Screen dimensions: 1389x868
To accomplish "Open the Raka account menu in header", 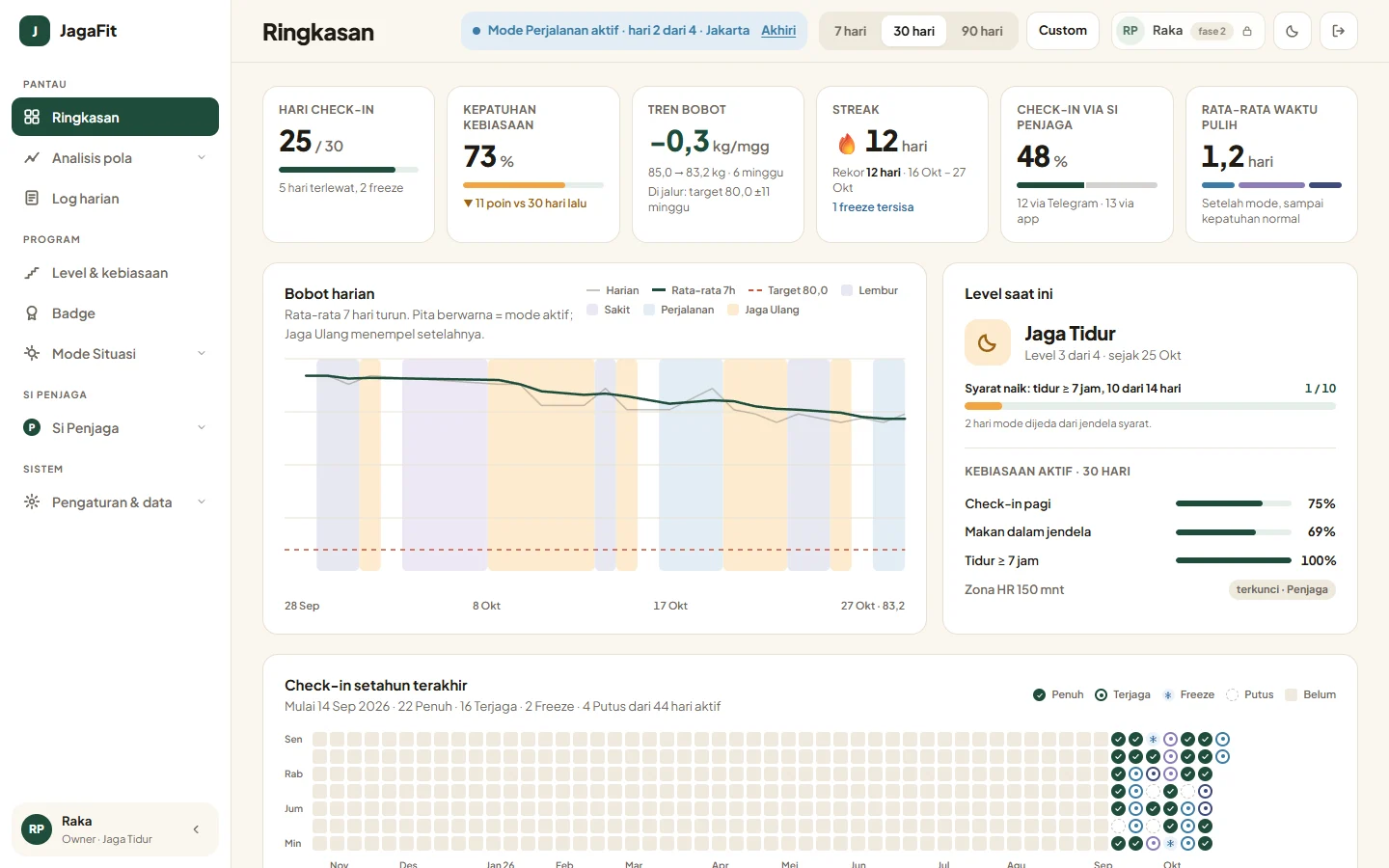I will tap(1187, 31).
